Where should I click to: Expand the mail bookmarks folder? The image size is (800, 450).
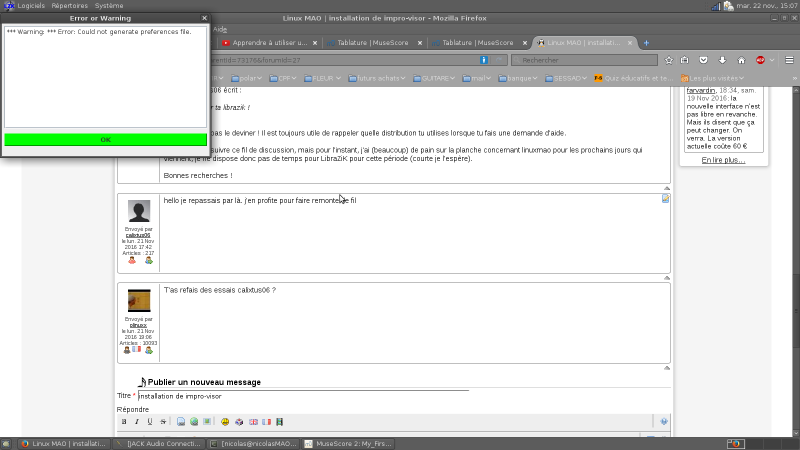[477, 78]
